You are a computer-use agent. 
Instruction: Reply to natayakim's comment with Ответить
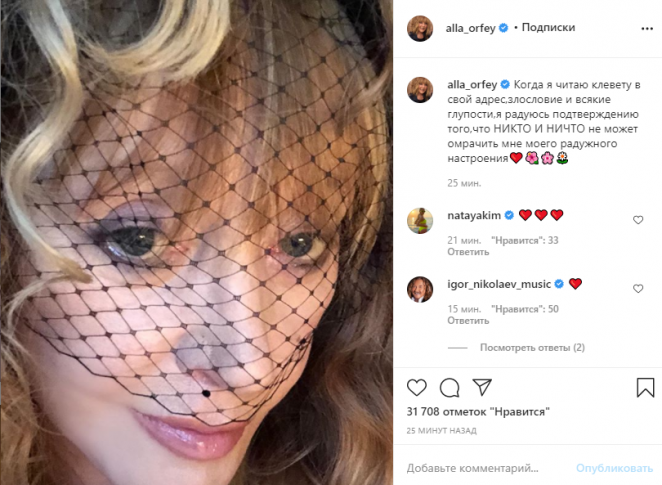(x=468, y=252)
